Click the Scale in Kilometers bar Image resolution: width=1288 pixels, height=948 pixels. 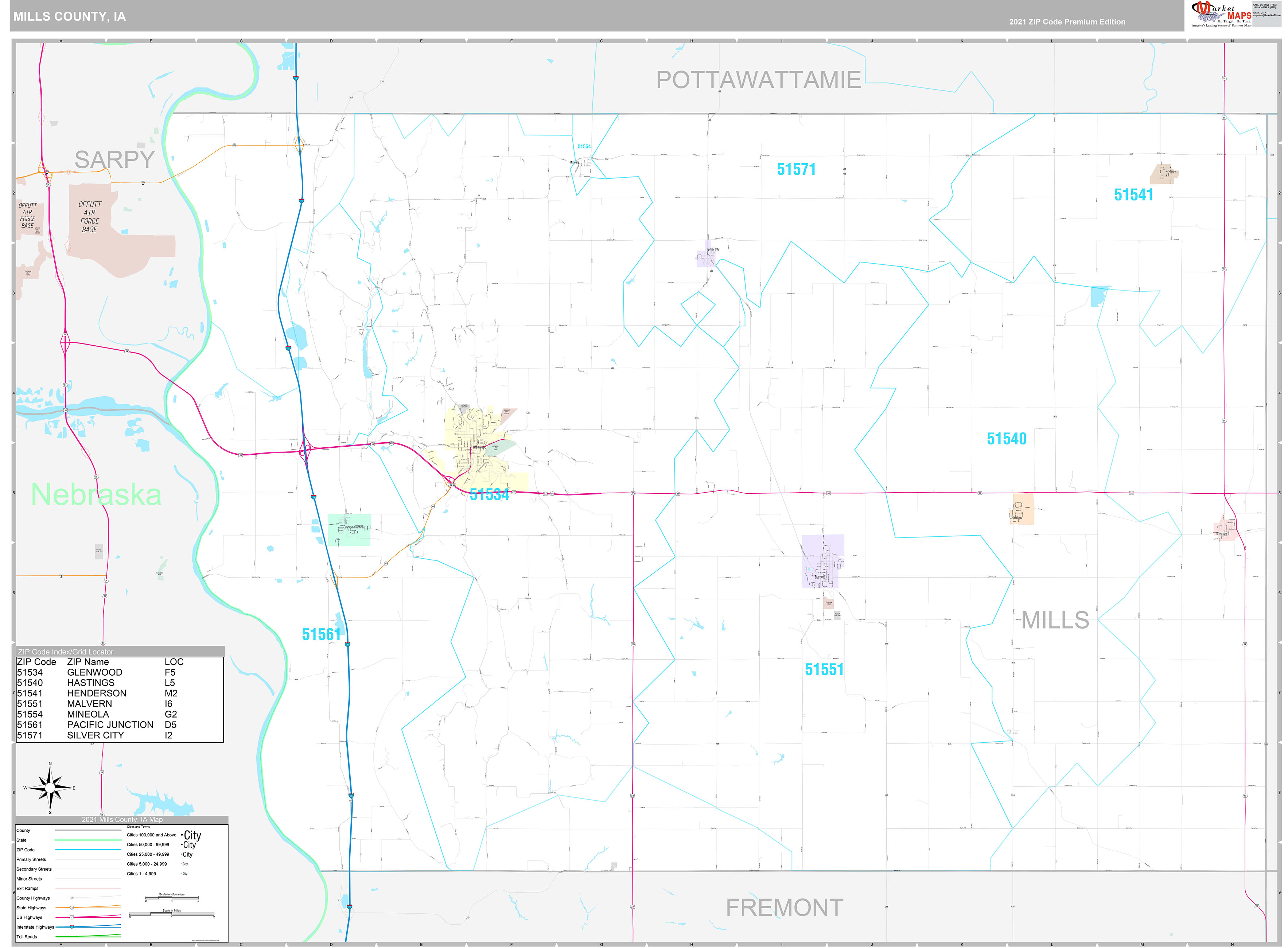point(172,898)
